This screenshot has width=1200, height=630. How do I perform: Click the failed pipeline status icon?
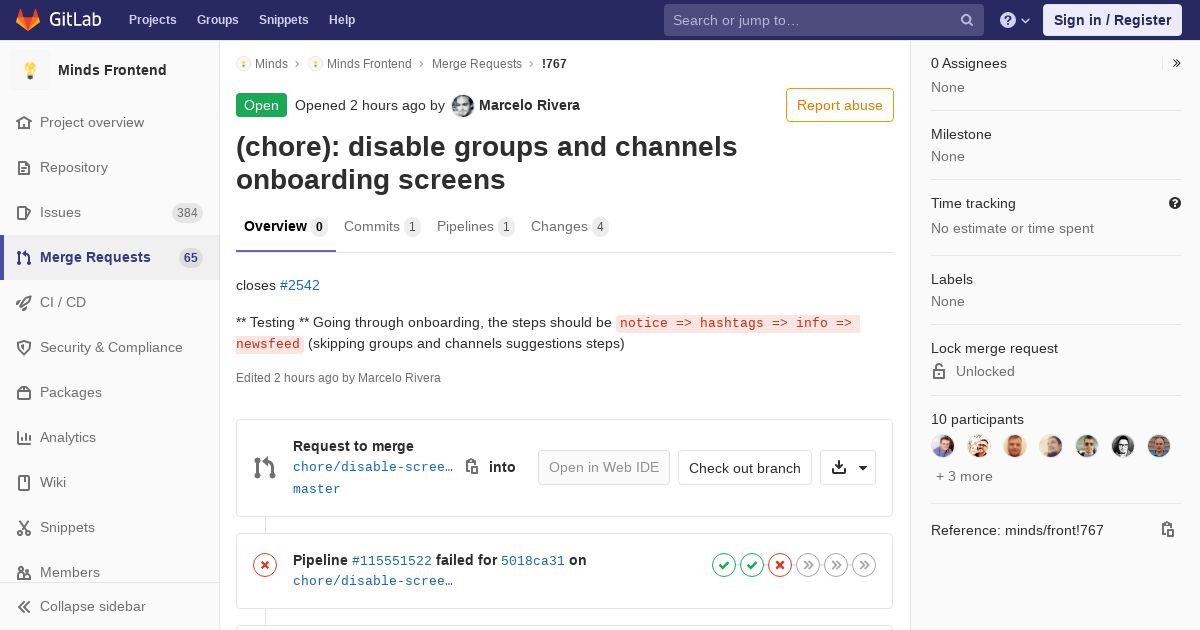(265, 565)
